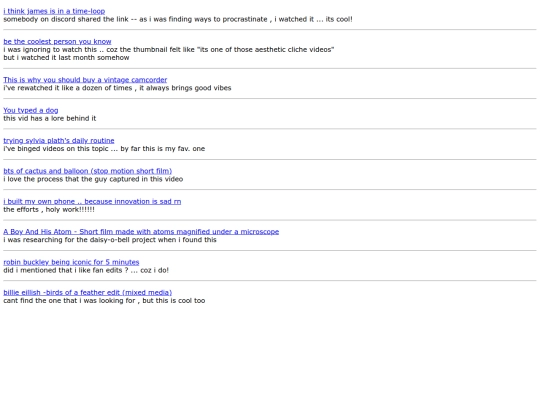The height and width of the screenshot is (405, 540).
Task: Visit the 'You typed a dog' link
Action: coord(31,110)
